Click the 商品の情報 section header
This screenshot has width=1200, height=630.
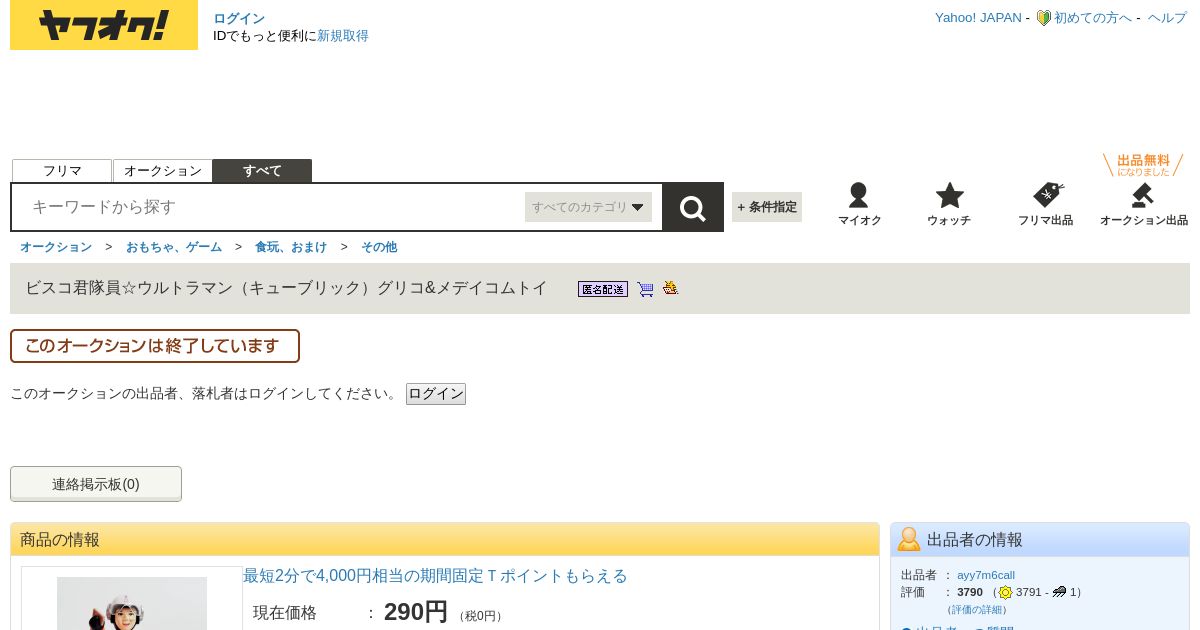[445, 540]
